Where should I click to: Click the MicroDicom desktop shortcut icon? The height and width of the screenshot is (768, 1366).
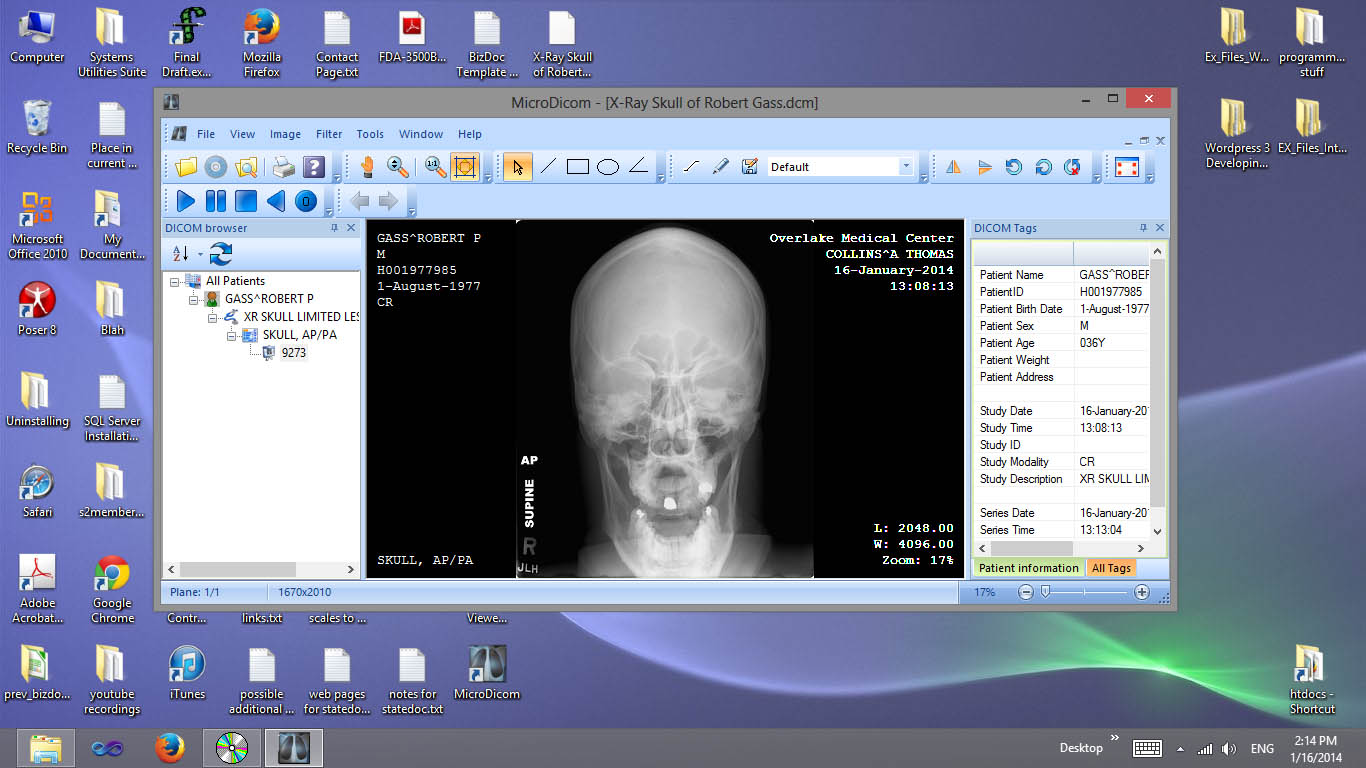(487, 672)
